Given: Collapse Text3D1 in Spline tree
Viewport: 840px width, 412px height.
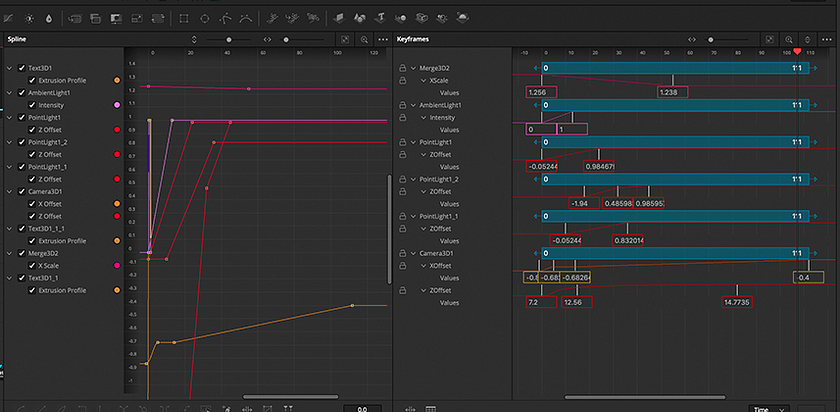Looking at the screenshot, I should pos(9,68).
